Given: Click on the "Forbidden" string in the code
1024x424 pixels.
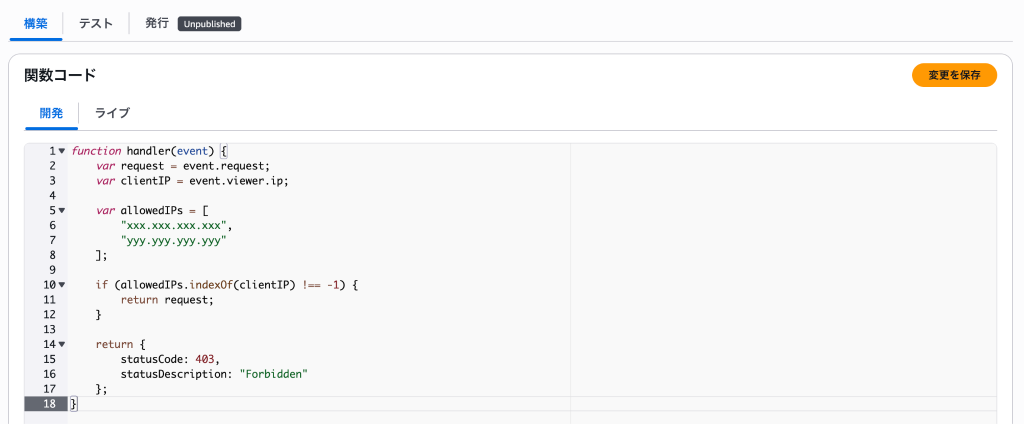Looking at the screenshot, I should 273,374.
